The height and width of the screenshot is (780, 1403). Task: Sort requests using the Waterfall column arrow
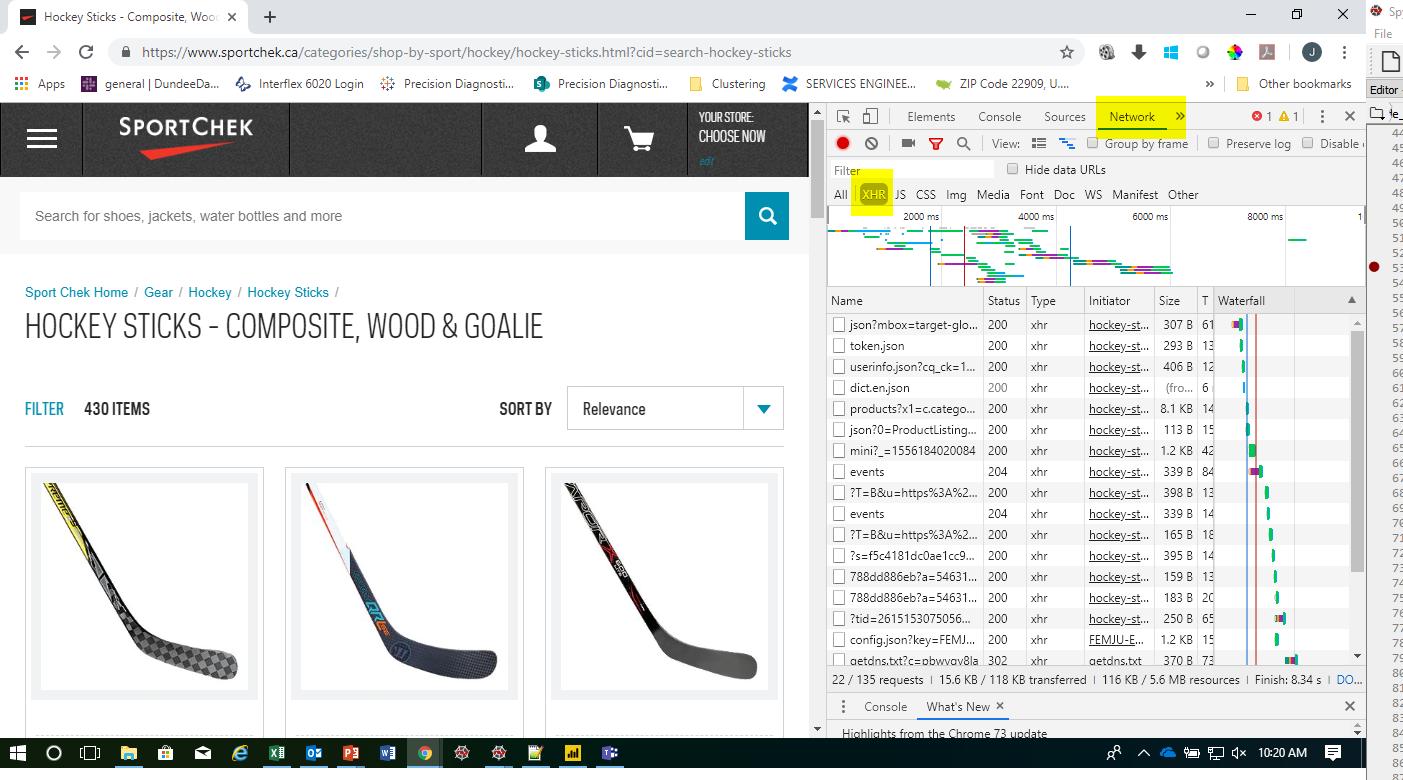coord(1352,301)
